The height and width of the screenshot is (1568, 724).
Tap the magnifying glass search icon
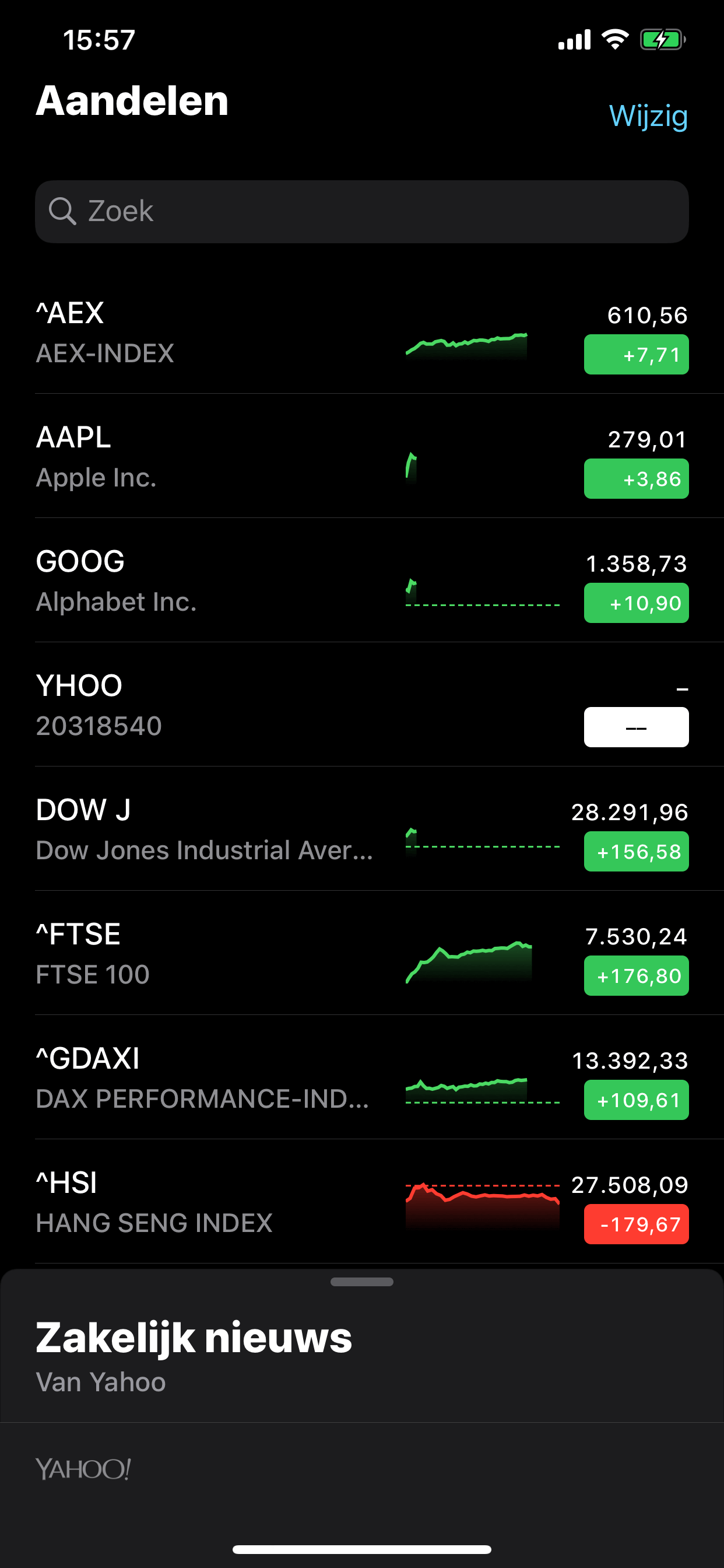[x=62, y=211]
